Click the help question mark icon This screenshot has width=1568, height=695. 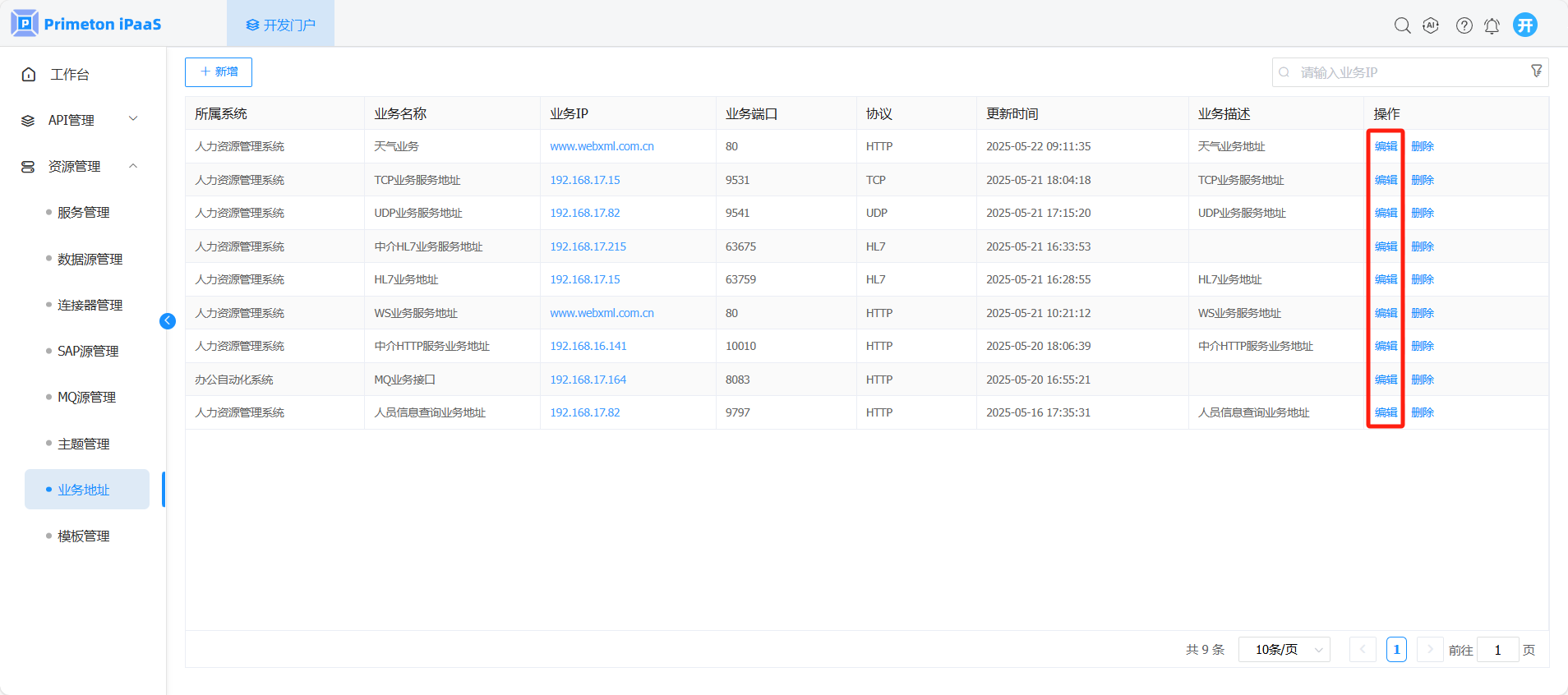[x=1464, y=25]
